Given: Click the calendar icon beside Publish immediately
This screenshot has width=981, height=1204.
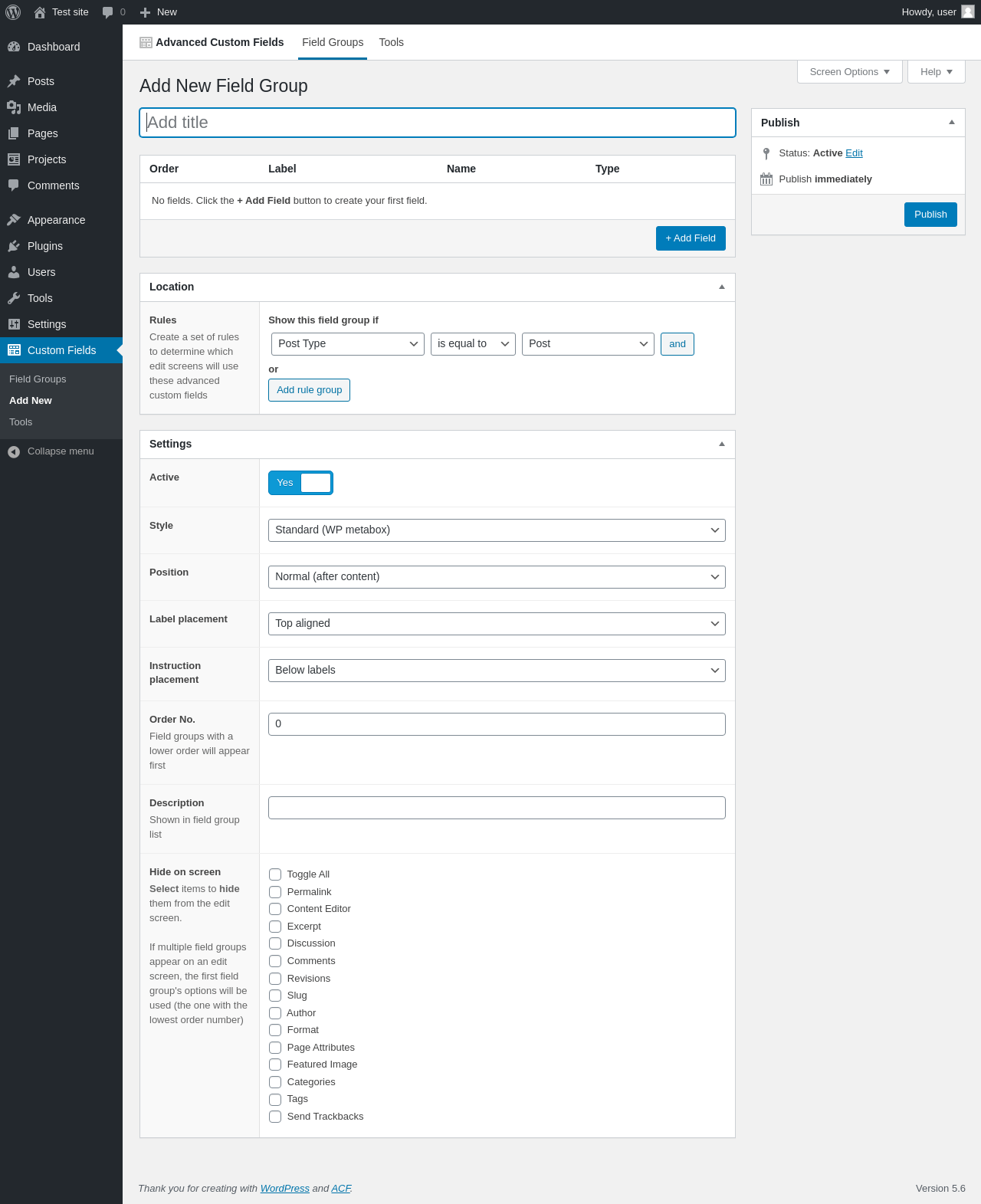Looking at the screenshot, I should 766,179.
